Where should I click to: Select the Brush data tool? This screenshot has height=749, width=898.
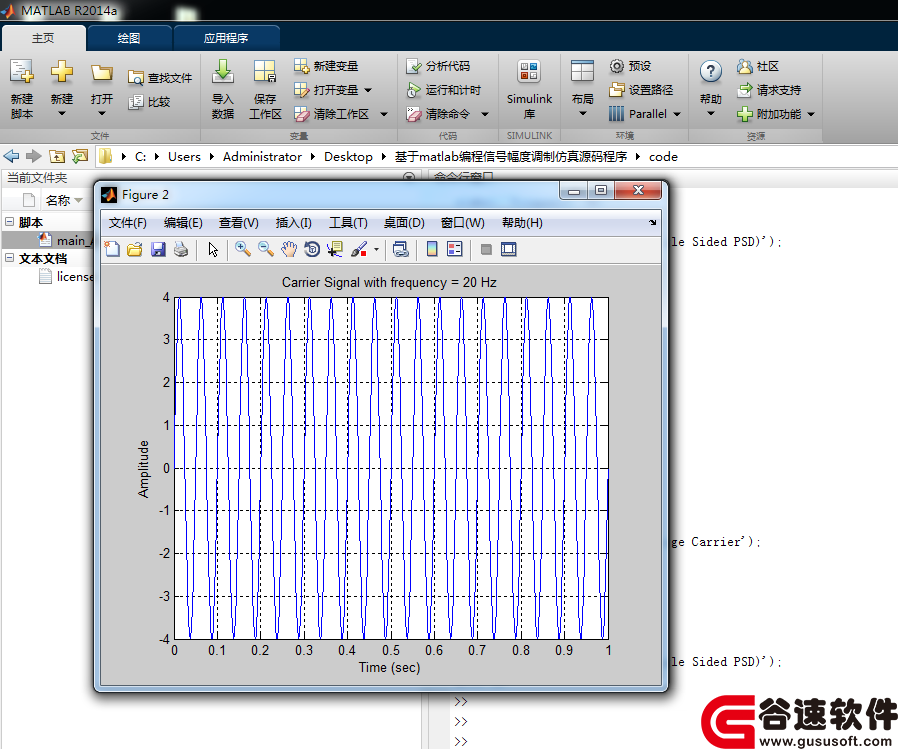359,249
